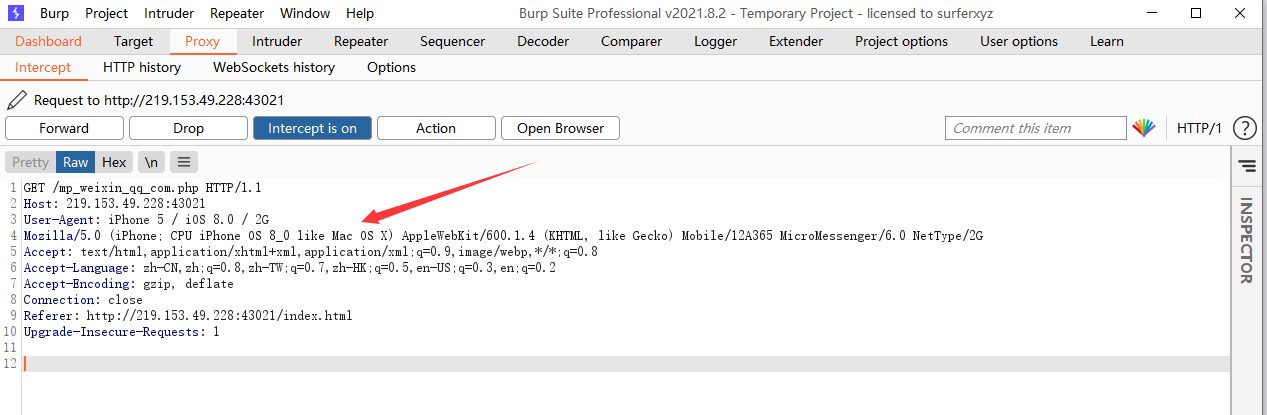Maximize the Burp Suite window
1267x415 pixels.
coord(1197,13)
